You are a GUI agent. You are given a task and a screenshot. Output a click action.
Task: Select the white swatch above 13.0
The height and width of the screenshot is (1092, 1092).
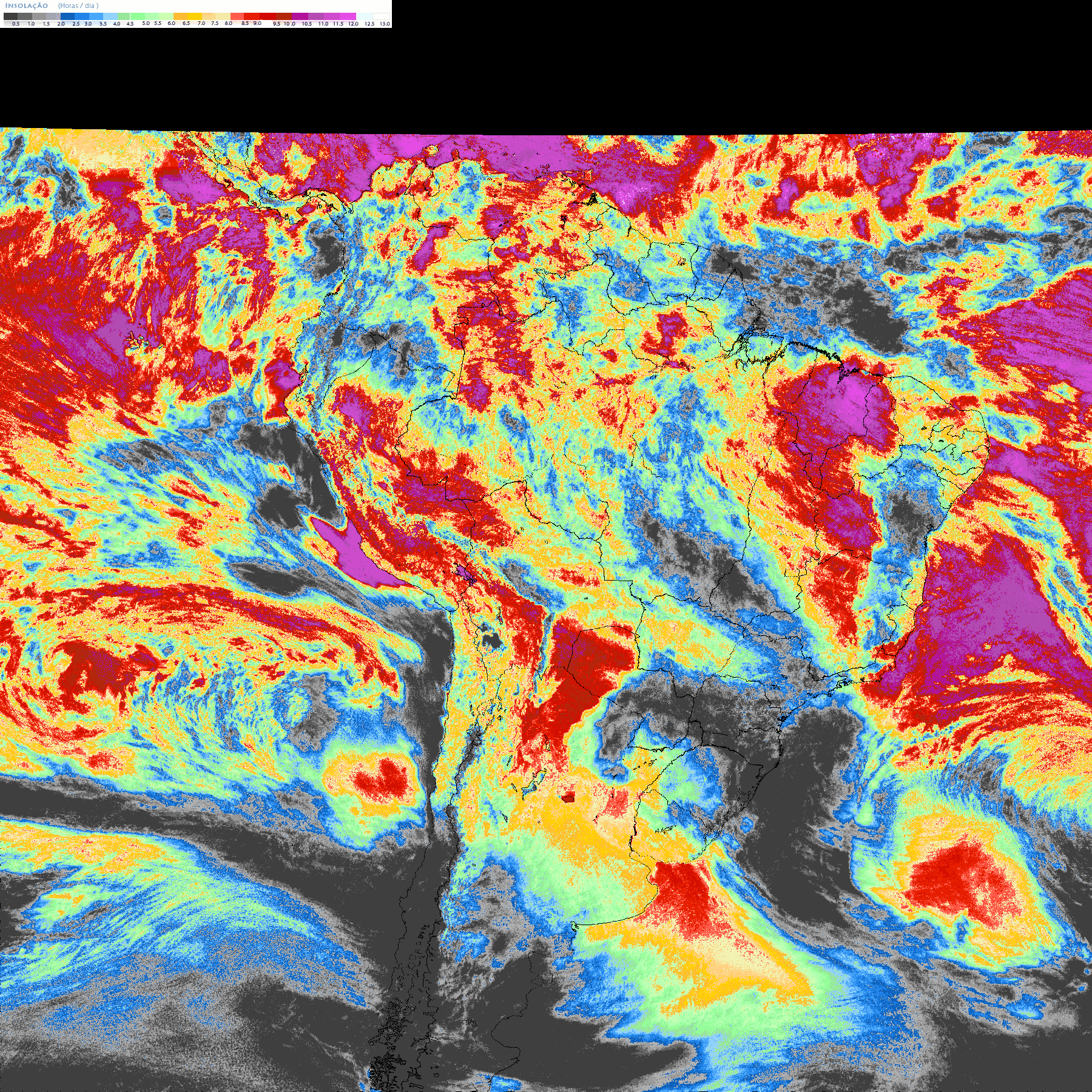point(381,16)
